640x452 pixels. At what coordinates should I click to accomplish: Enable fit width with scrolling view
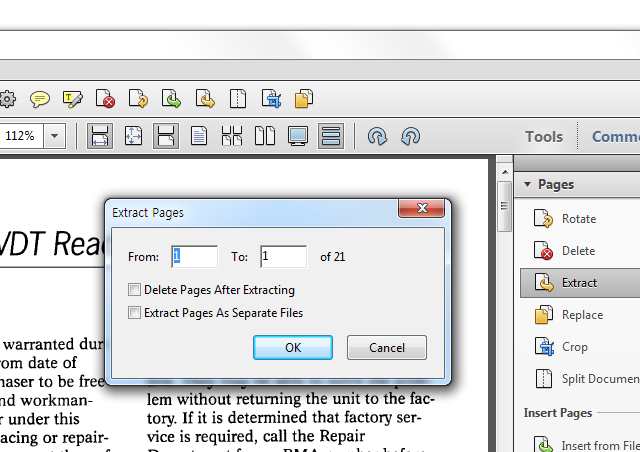100,136
